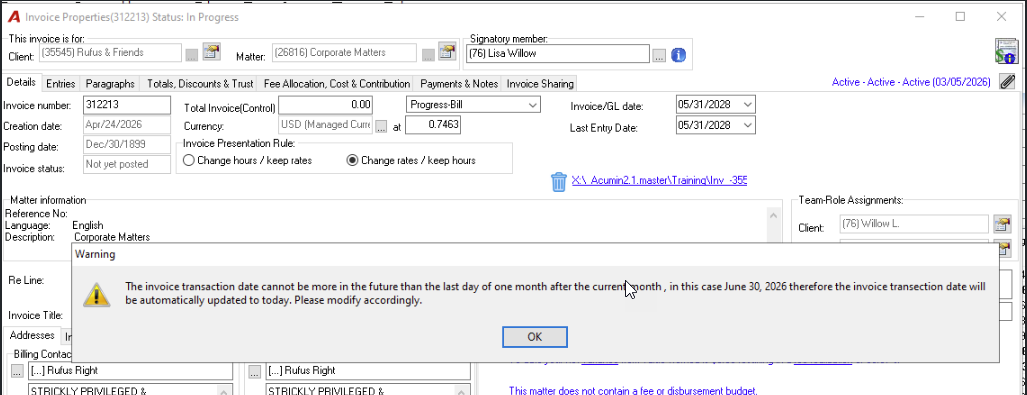This screenshot has width=1027, height=395.
Task: Click ellipsis button beside Signatory member field
Action: (659, 56)
